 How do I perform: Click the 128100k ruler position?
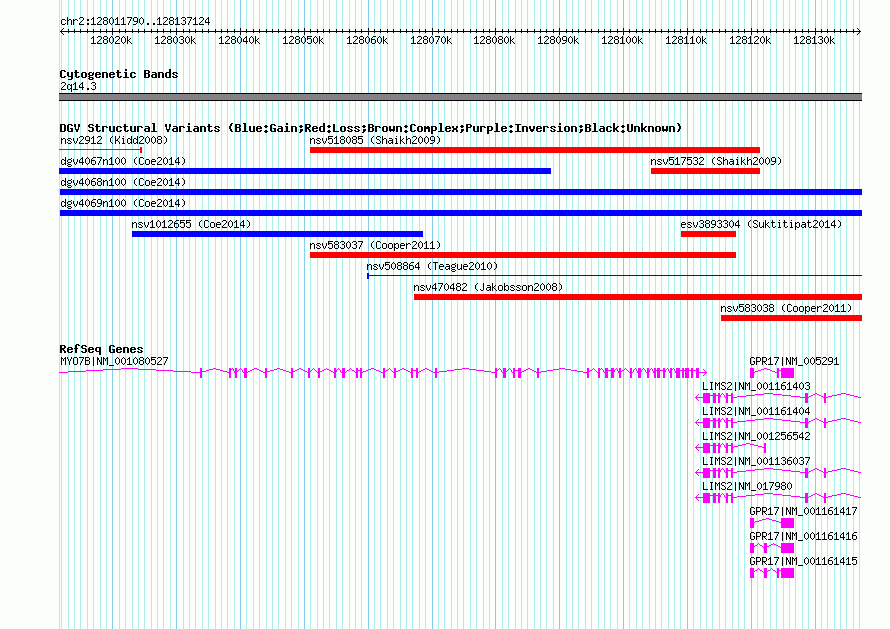click(623, 40)
